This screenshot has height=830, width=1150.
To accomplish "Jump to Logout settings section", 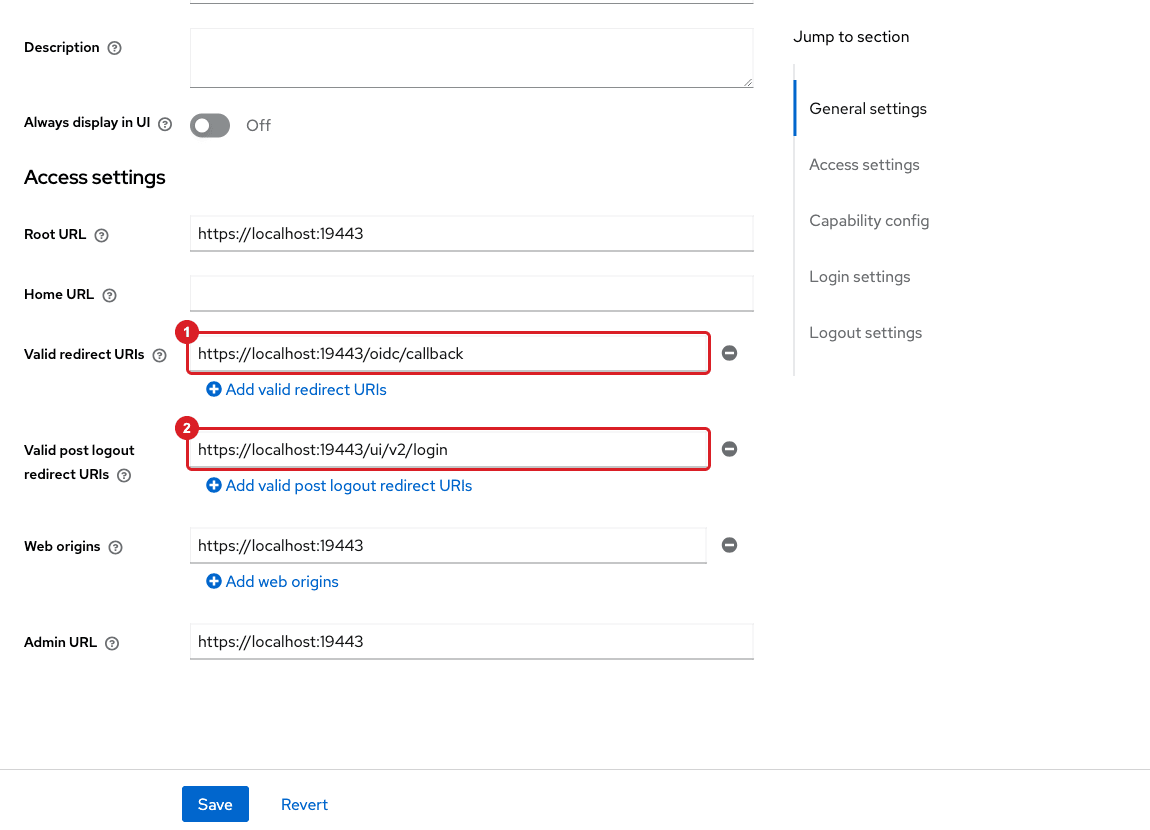I will (x=865, y=333).
